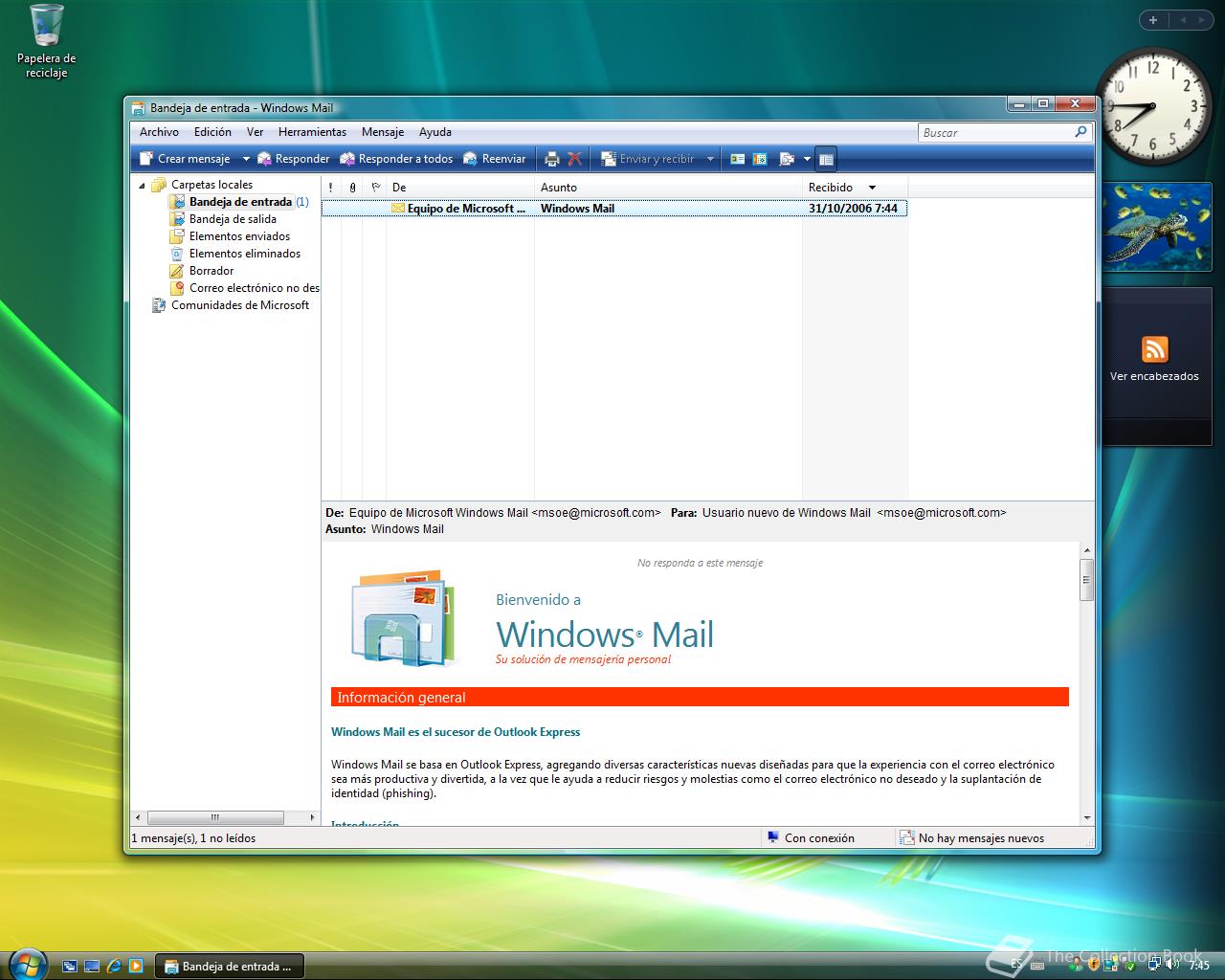Sort messages by the priority exclamation column header

(330, 187)
